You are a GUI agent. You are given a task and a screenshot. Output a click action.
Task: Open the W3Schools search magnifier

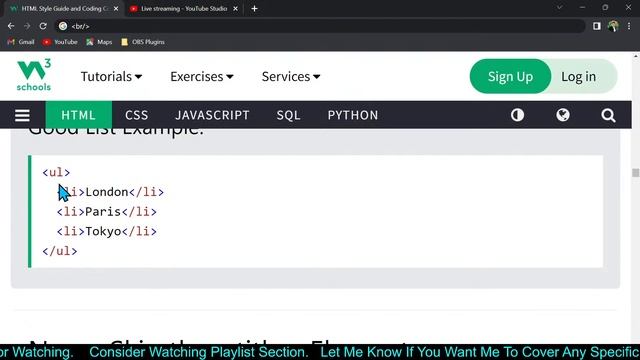pos(608,116)
